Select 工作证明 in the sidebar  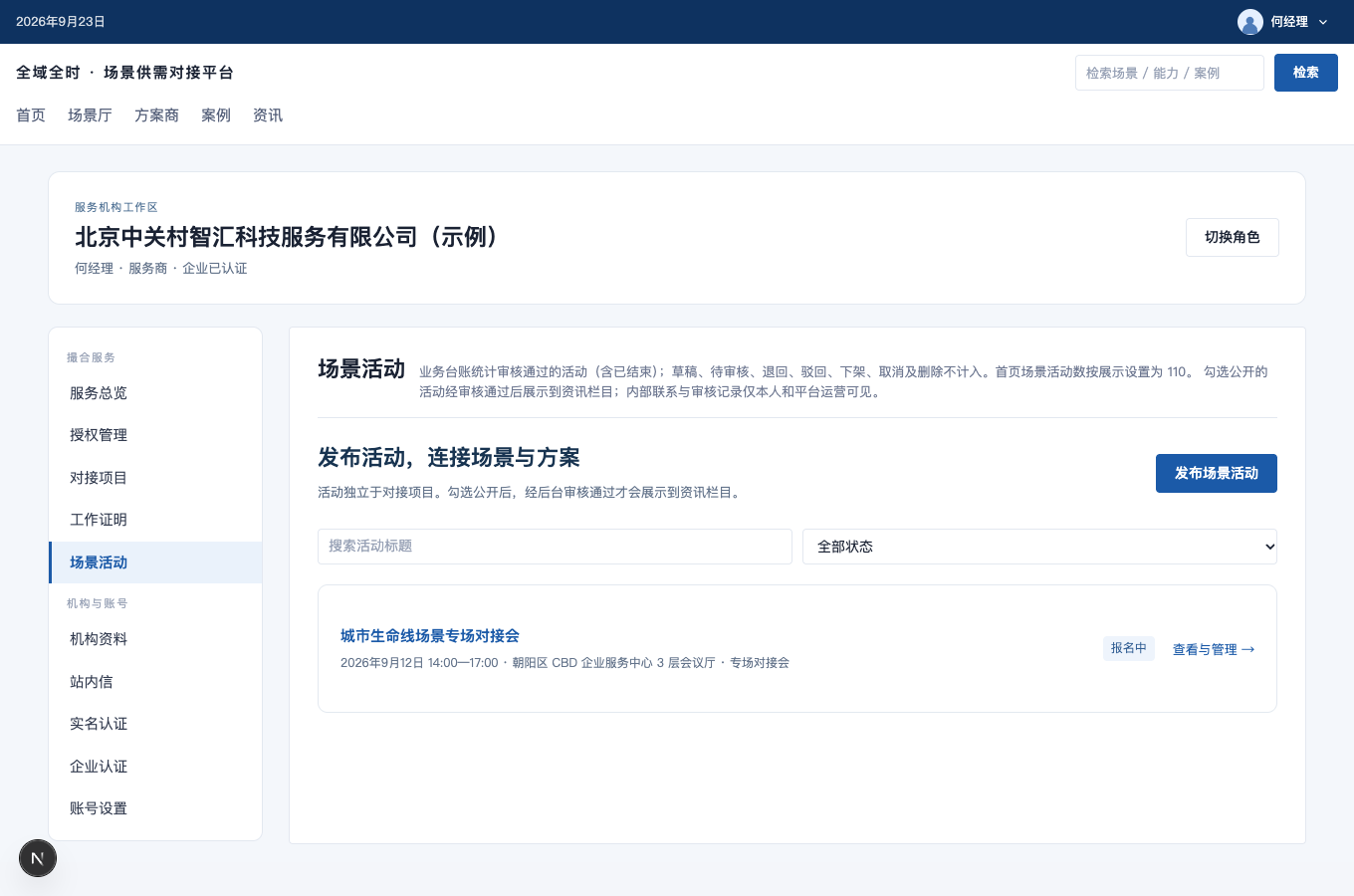(x=155, y=520)
